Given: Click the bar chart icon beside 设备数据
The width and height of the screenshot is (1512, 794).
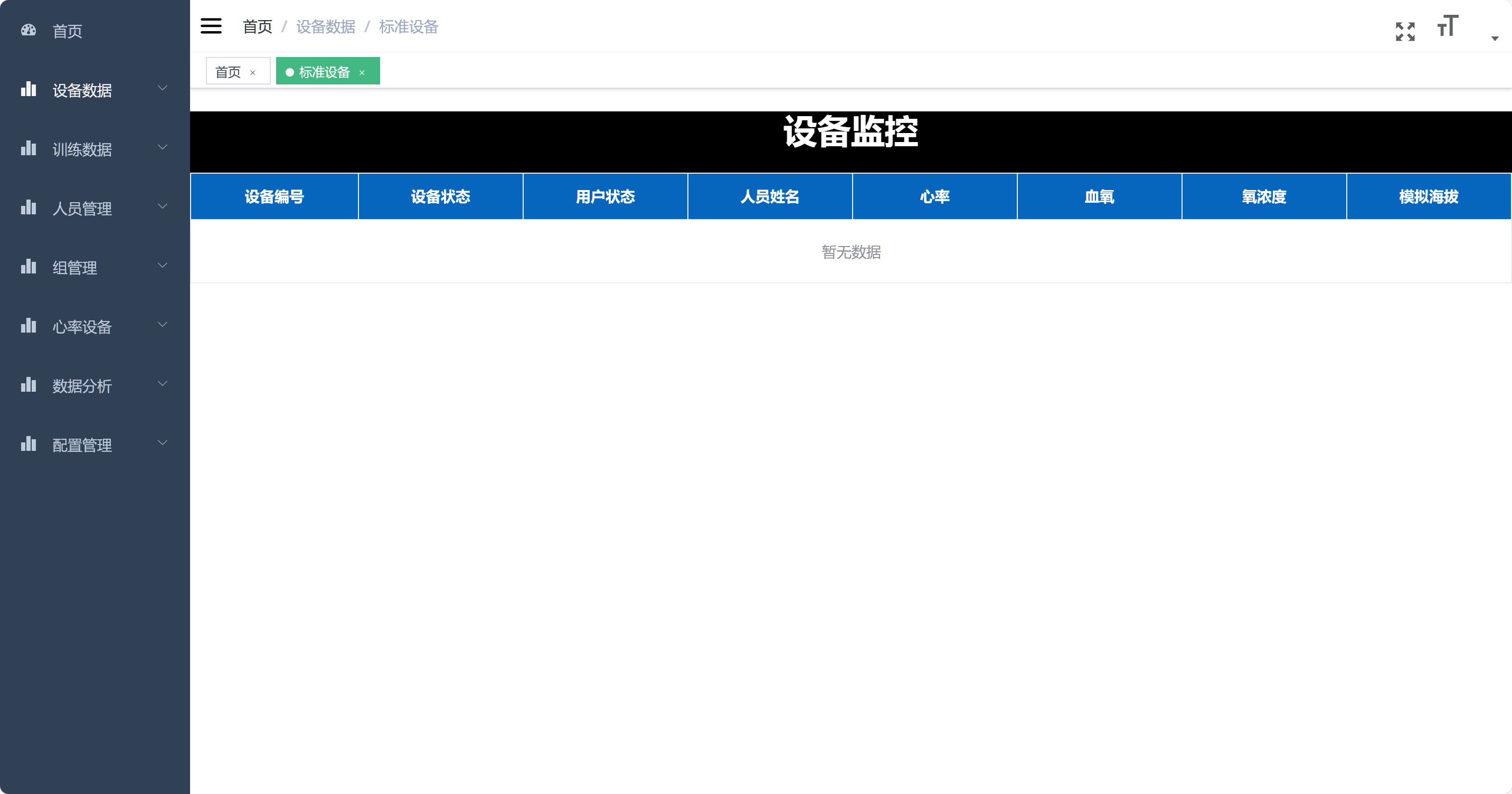Looking at the screenshot, I should pos(28,89).
